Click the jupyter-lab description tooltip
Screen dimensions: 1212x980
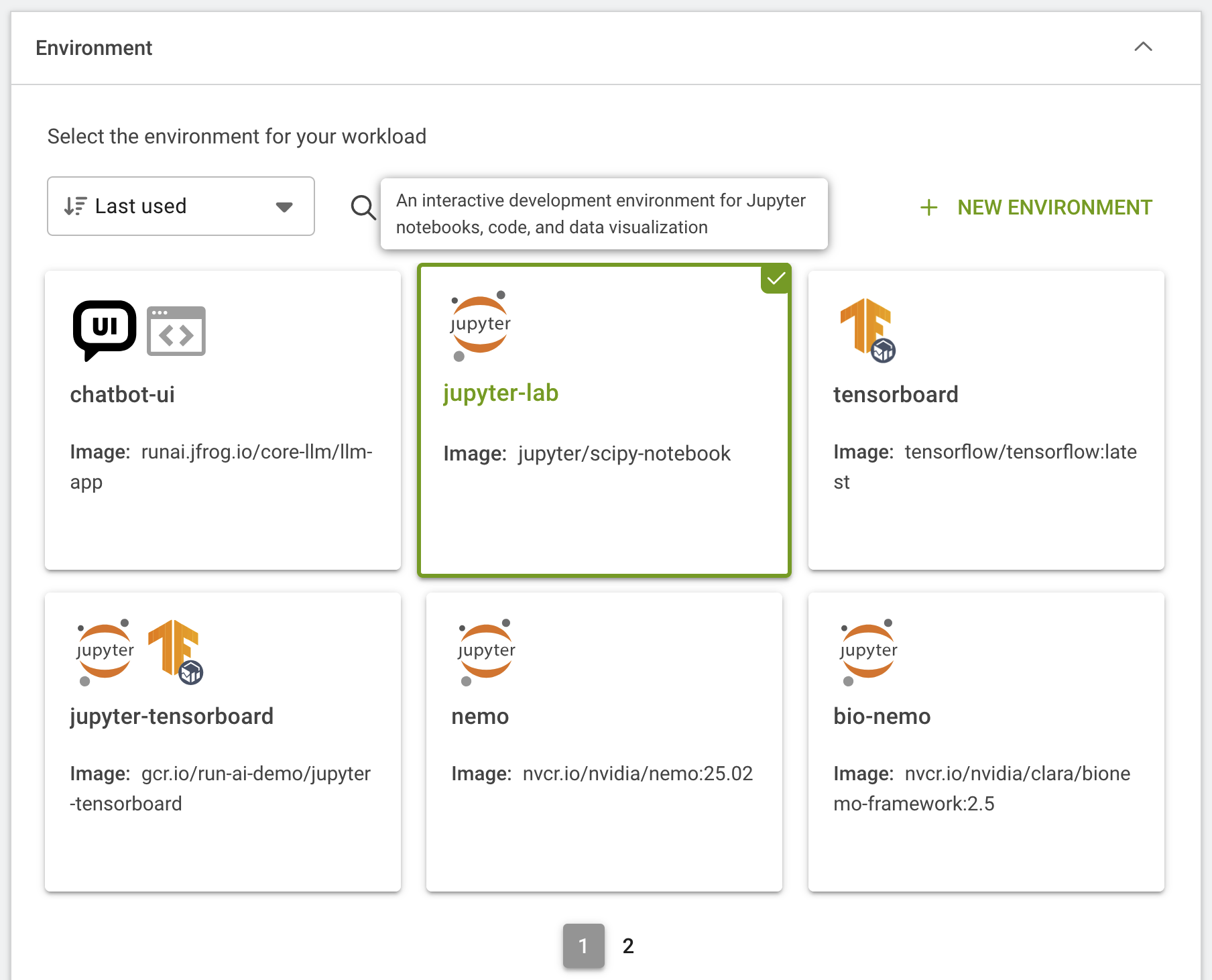tap(604, 214)
